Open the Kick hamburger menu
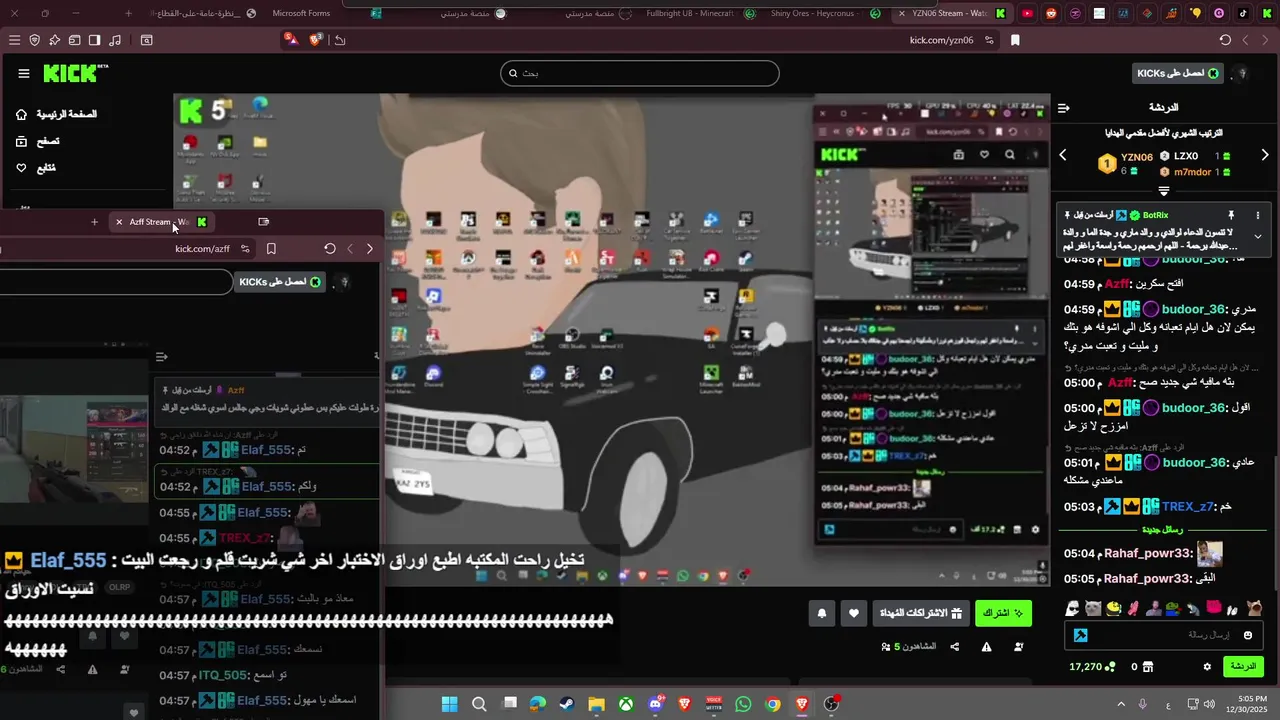 (24, 73)
